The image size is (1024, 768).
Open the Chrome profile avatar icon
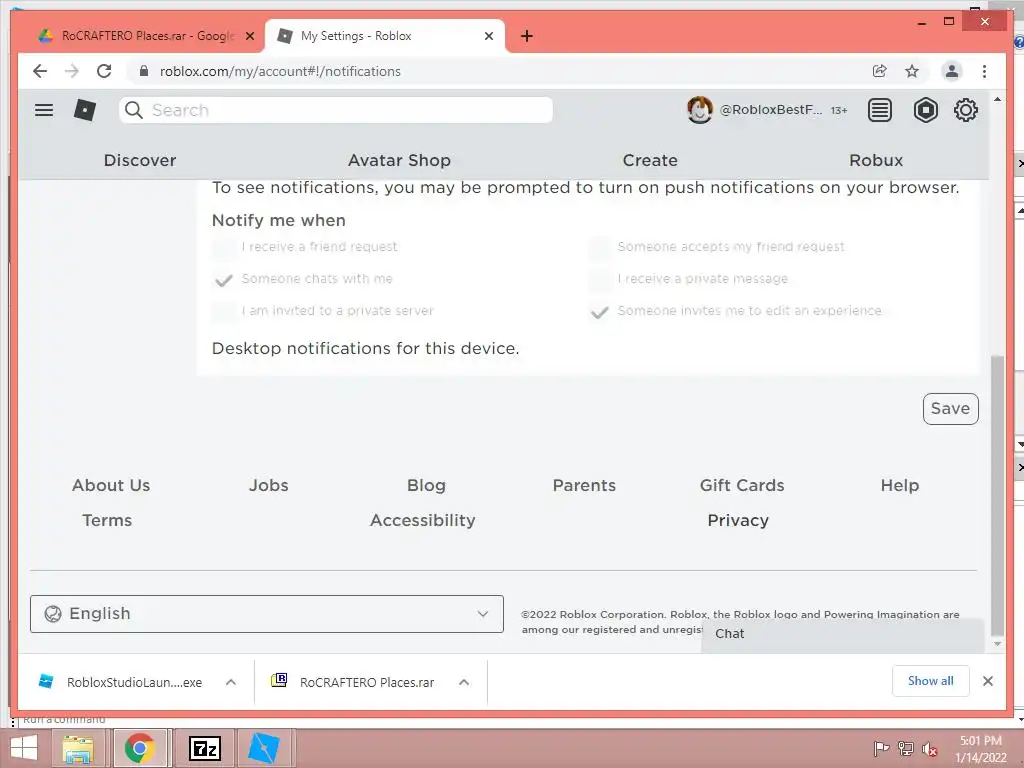(x=952, y=71)
